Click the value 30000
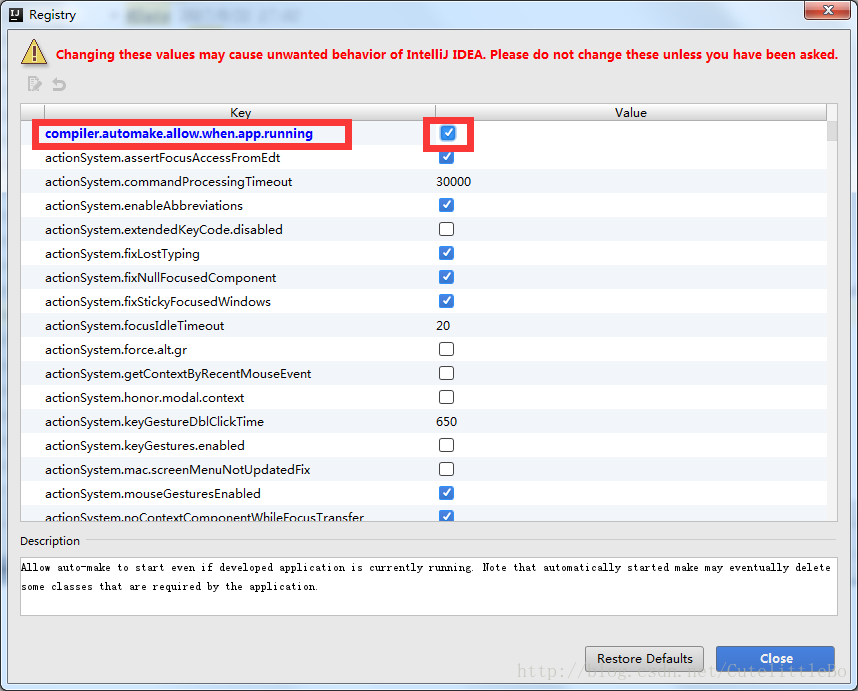Viewport: 858px width, 691px height. click(454, 182)
